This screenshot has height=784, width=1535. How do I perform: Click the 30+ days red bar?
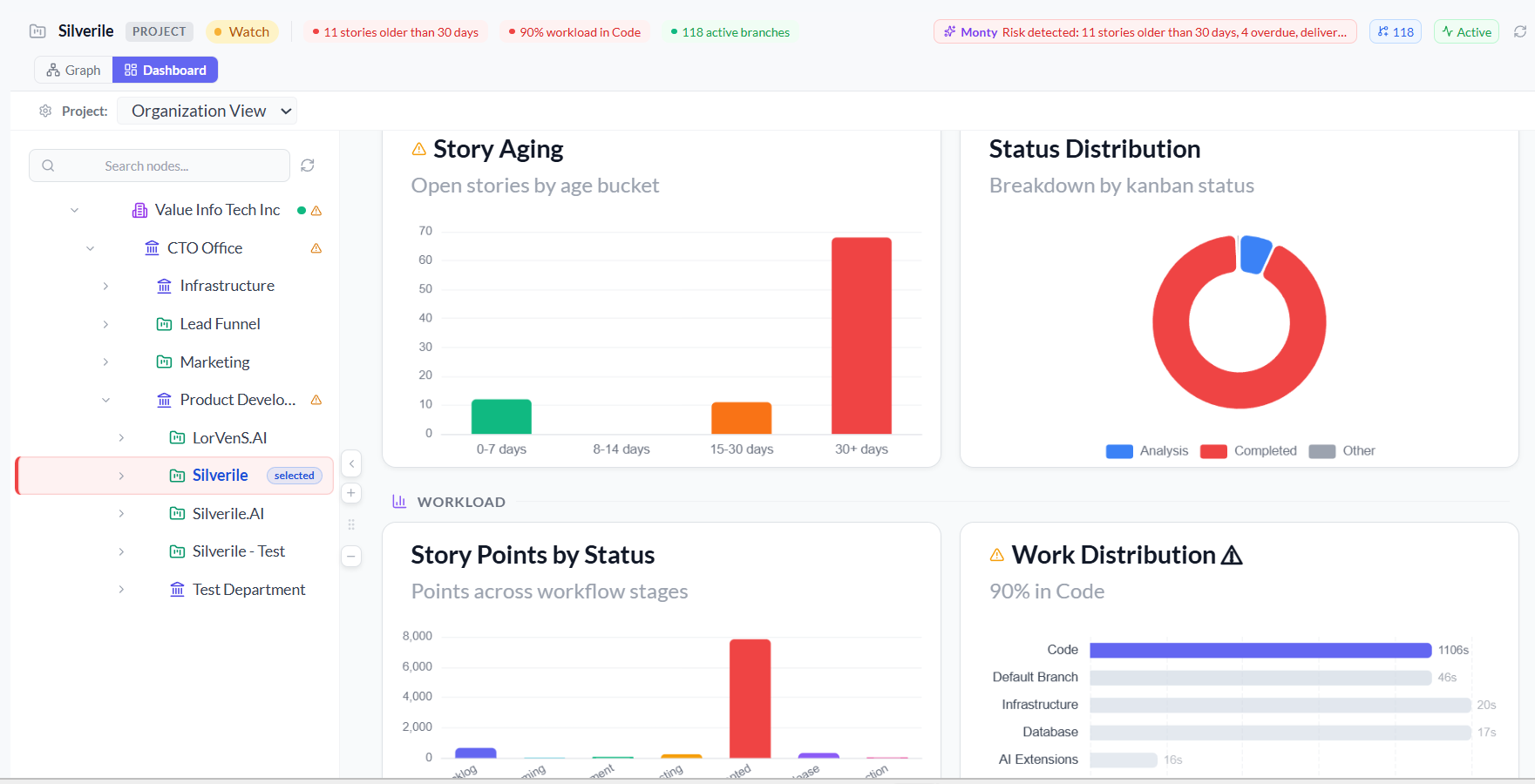click(861, 335)
